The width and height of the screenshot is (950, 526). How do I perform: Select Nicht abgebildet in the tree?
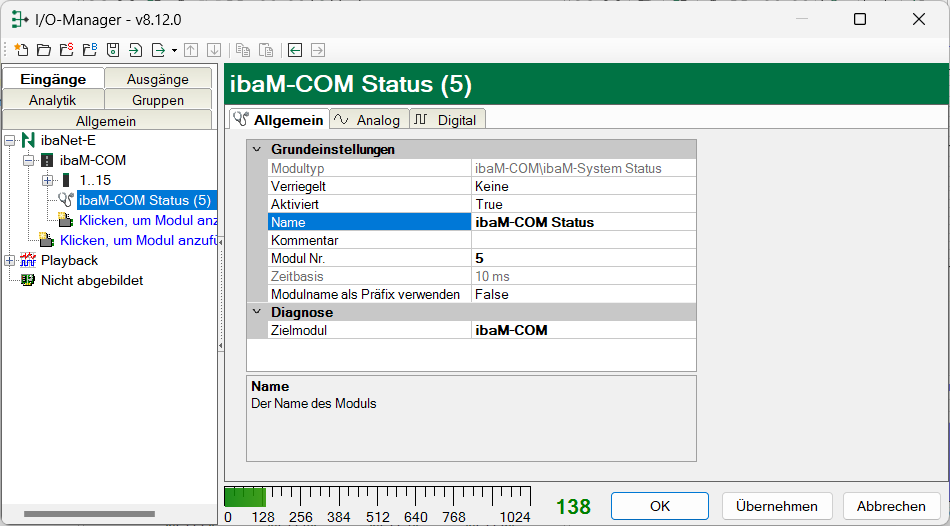92,281
